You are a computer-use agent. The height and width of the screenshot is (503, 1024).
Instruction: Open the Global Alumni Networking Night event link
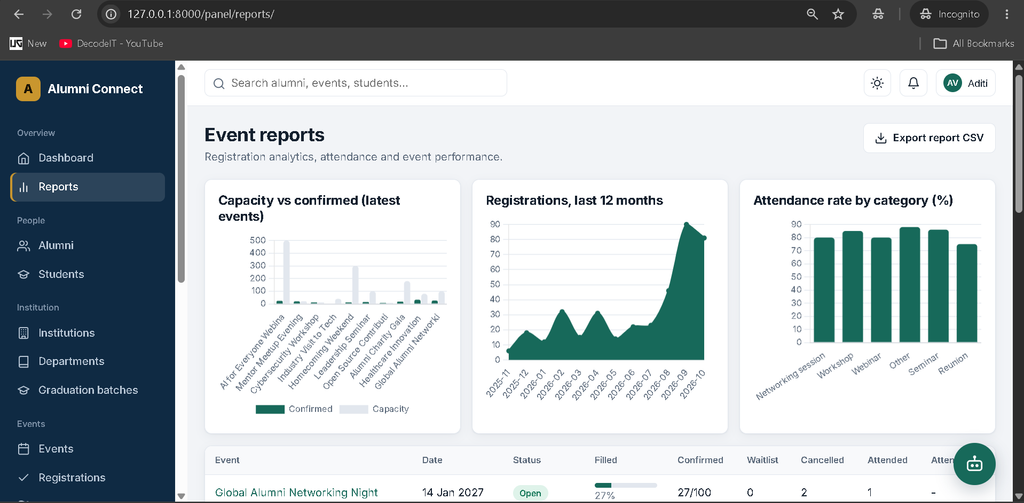tap(296, 493)
